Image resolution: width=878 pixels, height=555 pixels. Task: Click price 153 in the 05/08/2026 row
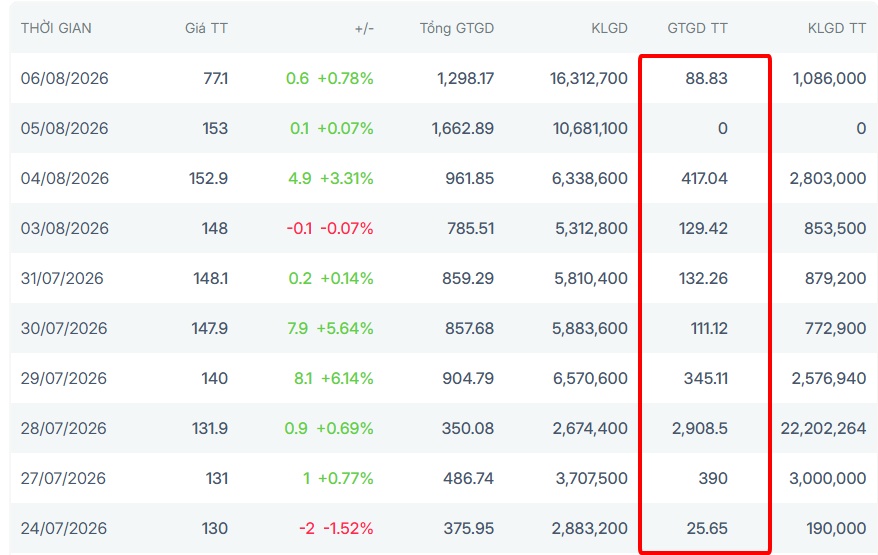[x=215, y=128]
